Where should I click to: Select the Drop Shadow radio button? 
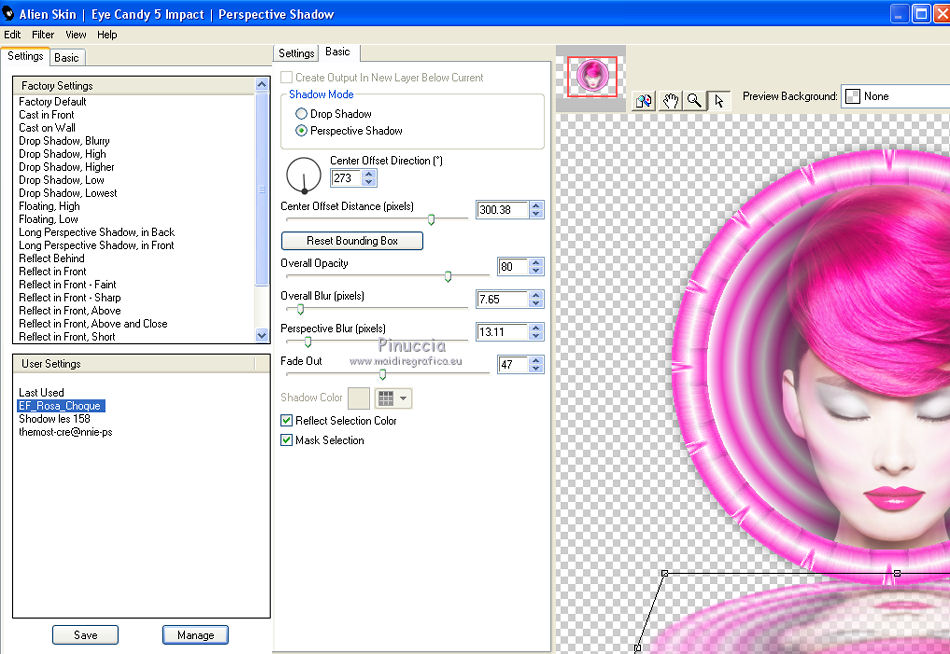[301, 114]
